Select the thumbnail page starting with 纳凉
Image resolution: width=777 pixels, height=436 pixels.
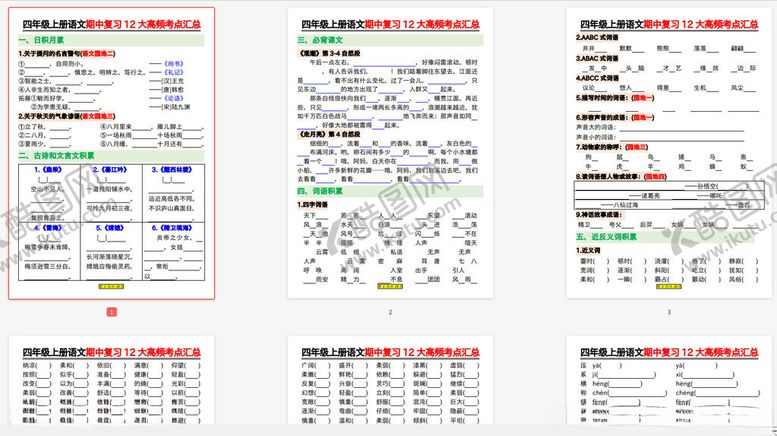tap(111, 380)
